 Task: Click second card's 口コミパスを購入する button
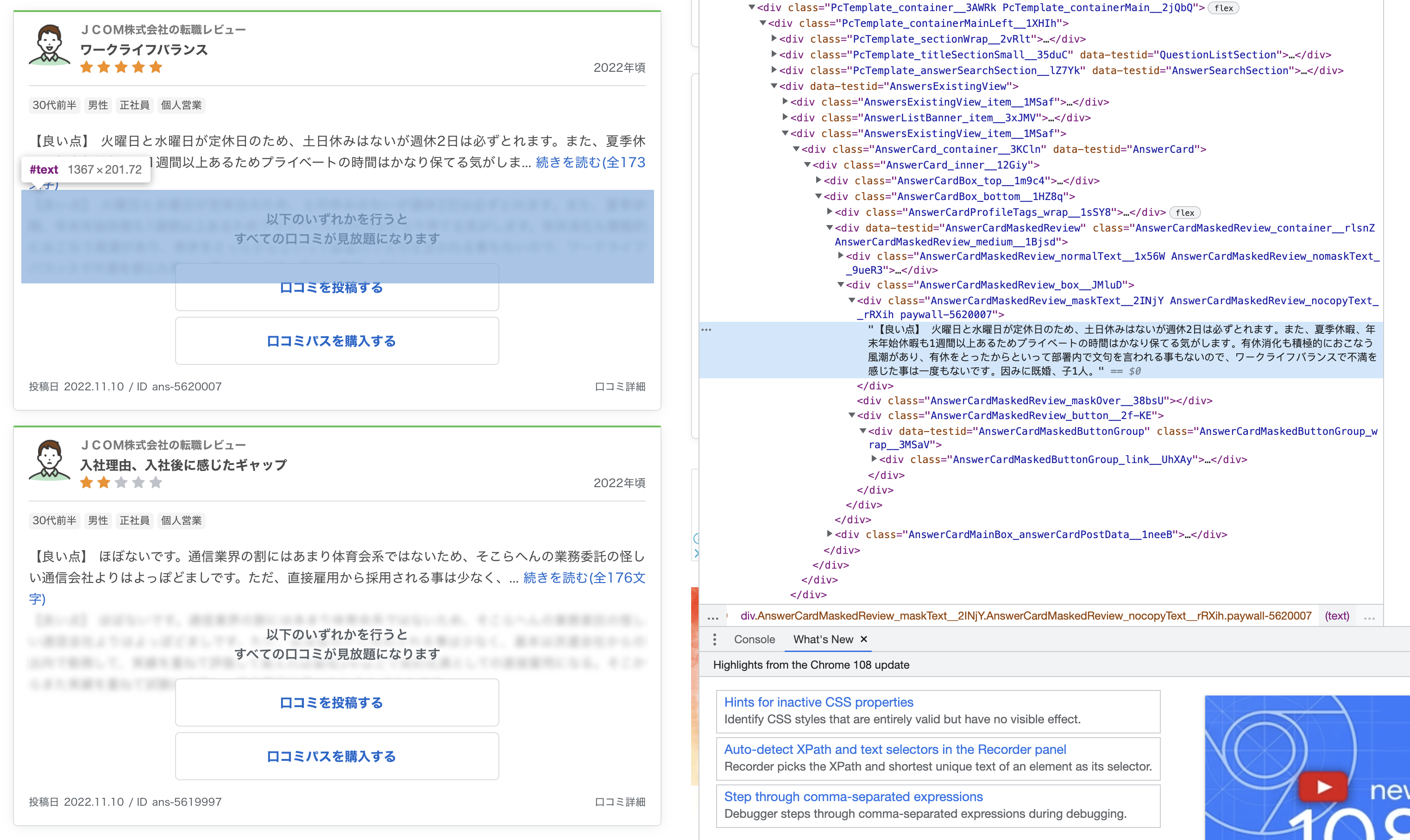337,756
